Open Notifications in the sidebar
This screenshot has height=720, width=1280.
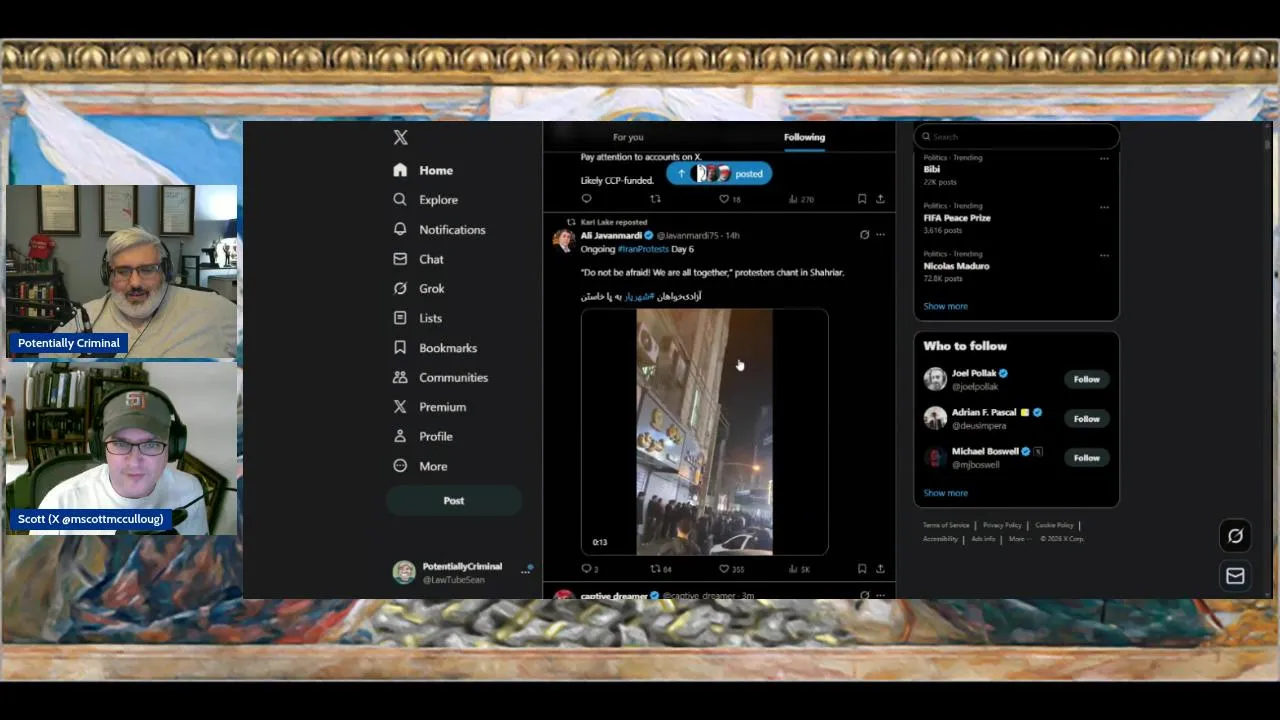tap(439, 229)
